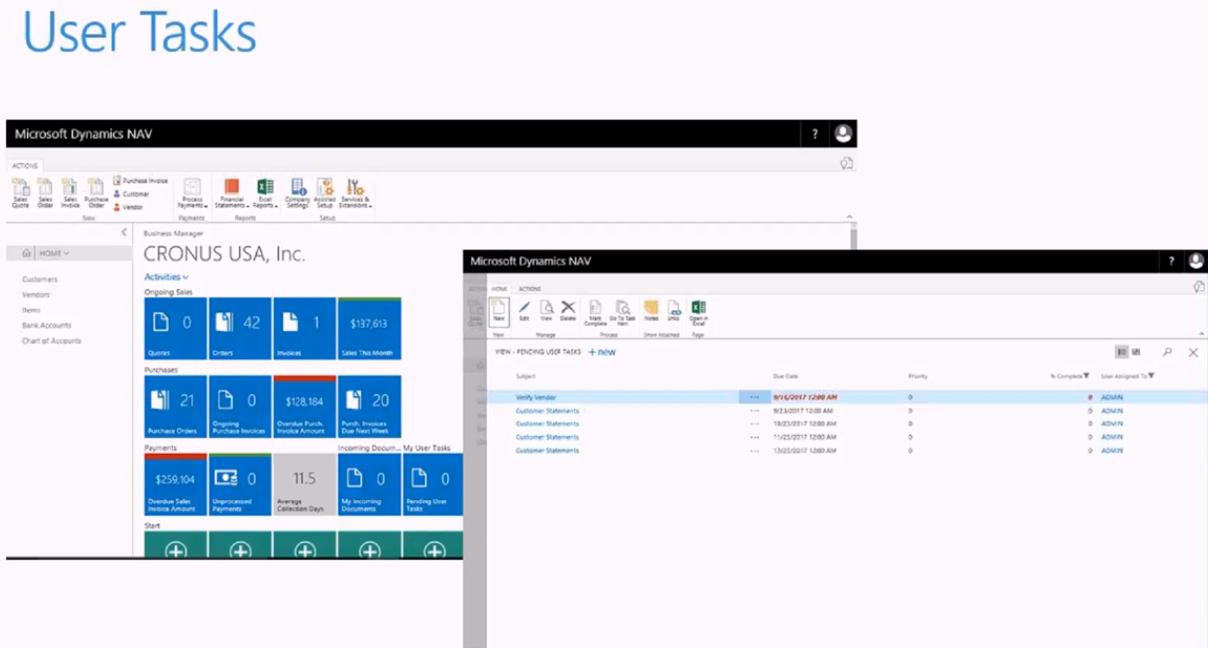Open the User Assigned To column filter
This screenshot has width=1208, height=648.
pyautogui.click(x=1151, y=376)
